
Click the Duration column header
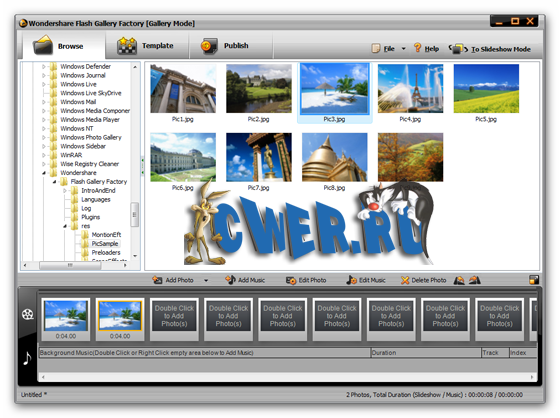pyautogui.click(x=426, y=353)
